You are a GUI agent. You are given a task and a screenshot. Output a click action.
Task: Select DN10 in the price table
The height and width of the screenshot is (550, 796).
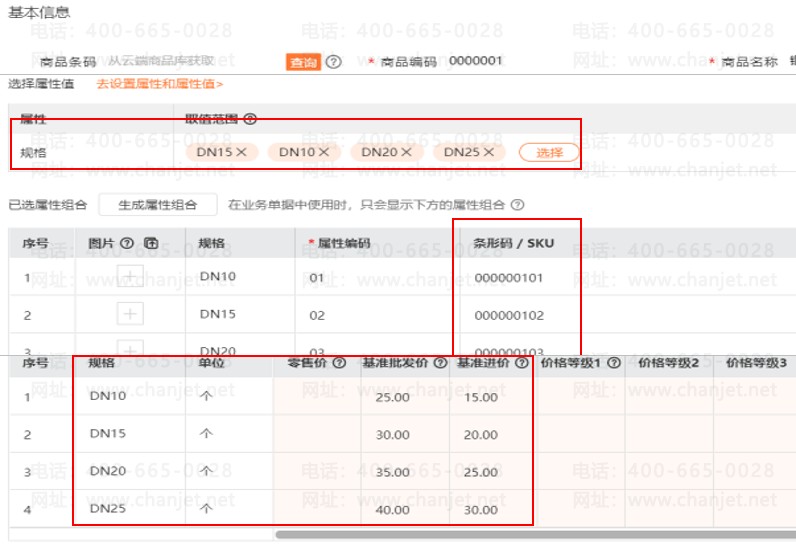point(108,396)
